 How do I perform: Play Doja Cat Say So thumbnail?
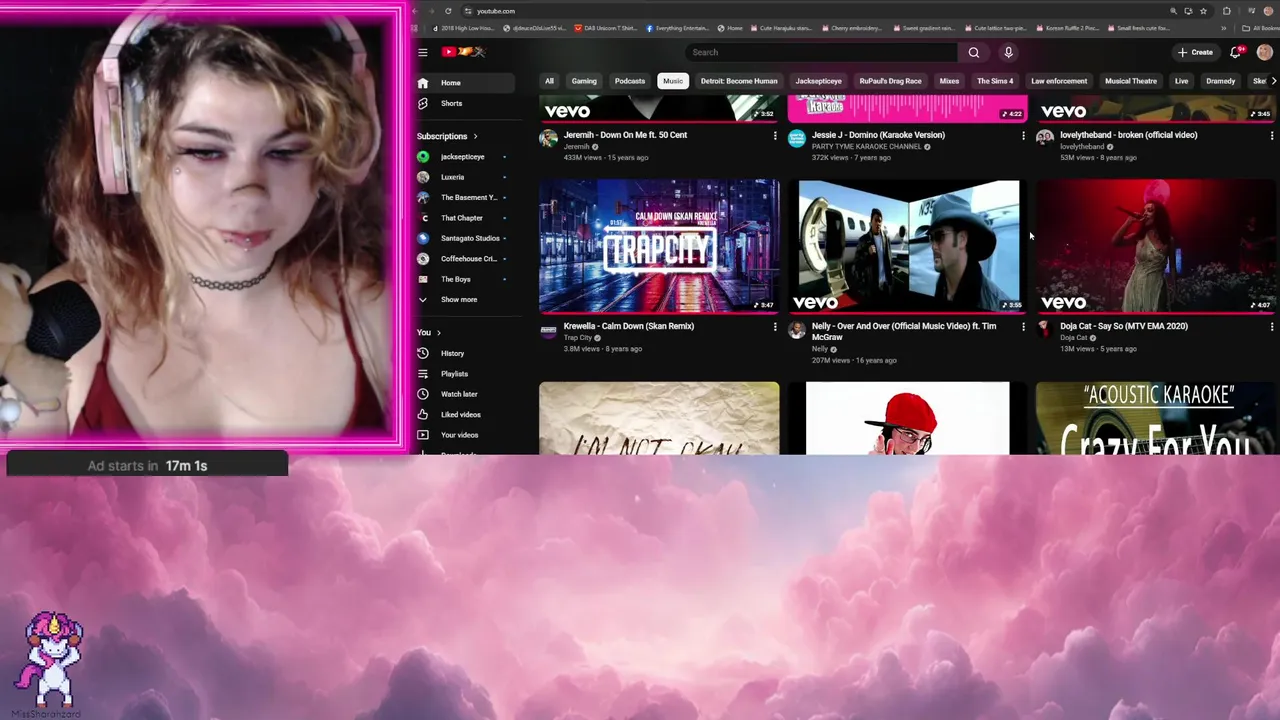click(1156, 246)
